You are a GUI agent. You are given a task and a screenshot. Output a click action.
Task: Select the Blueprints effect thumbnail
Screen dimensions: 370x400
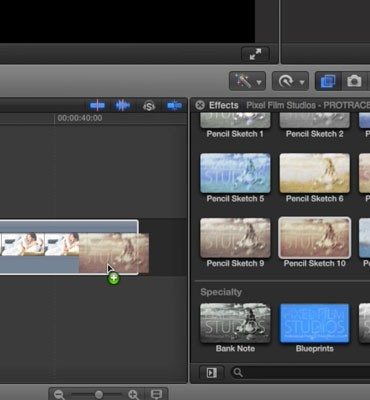(x=315, y=323)
